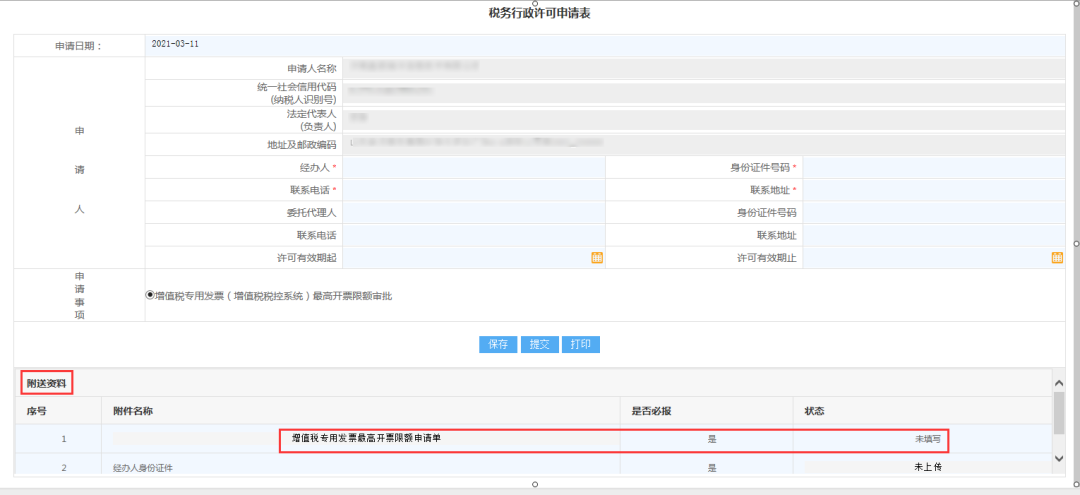
Task: Click the 保存 button
Action: pyautogui.click(x=498, y=345)
